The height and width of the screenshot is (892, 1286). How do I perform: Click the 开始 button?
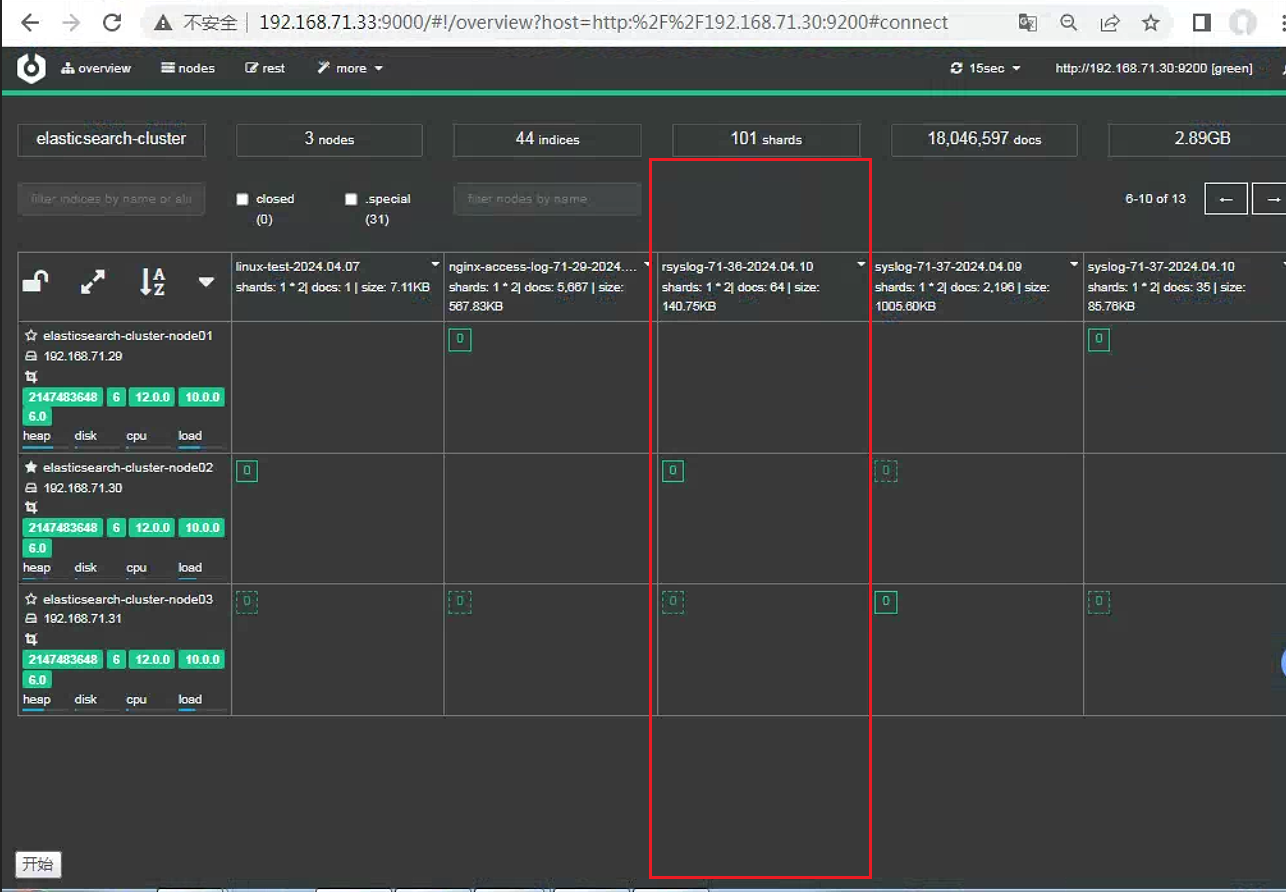point(38,864)
